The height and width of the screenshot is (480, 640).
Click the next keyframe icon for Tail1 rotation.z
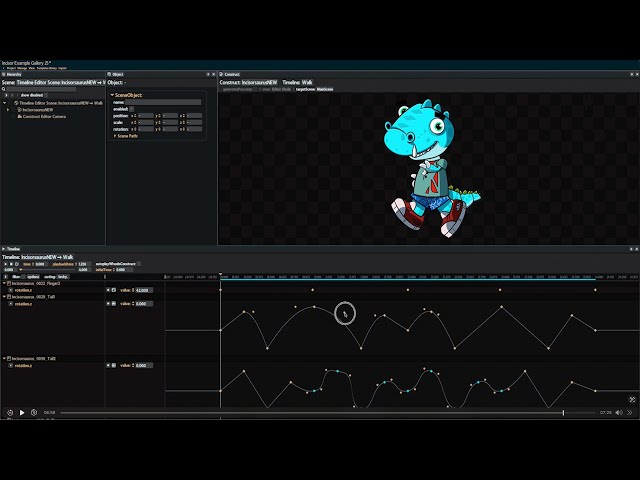click(x=113, y=304)
